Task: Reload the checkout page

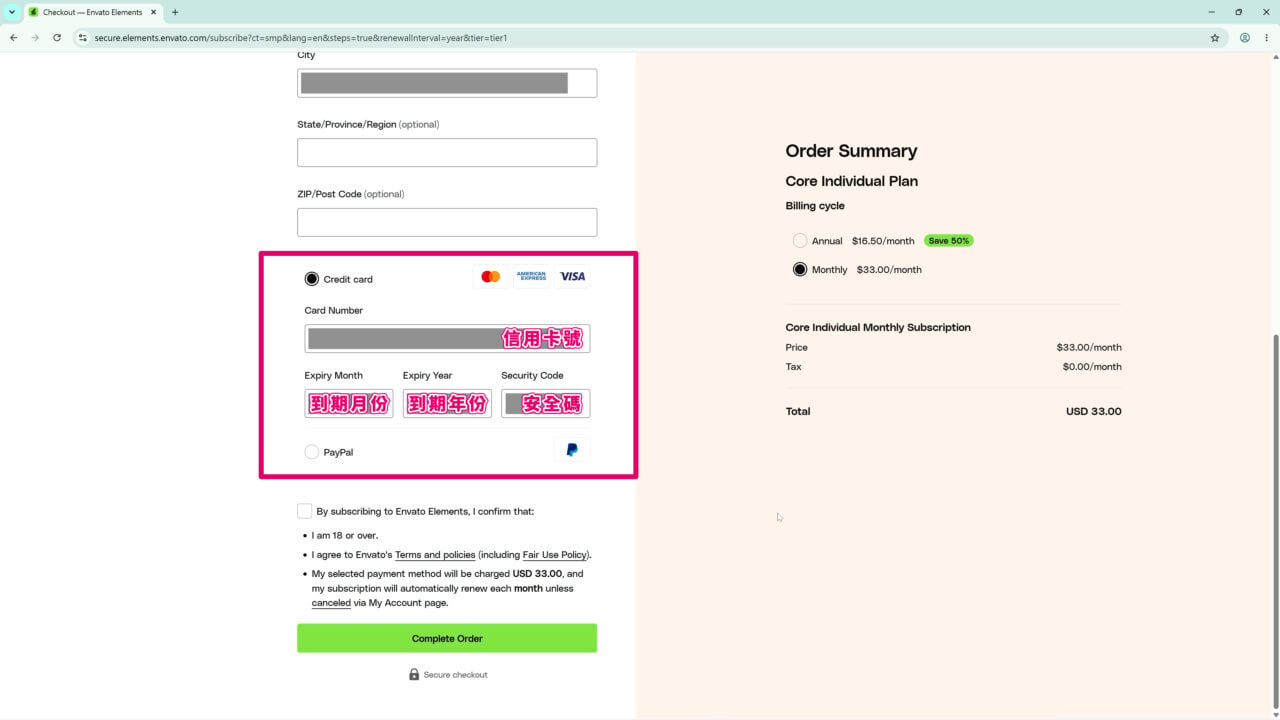Action: point(57,38)
